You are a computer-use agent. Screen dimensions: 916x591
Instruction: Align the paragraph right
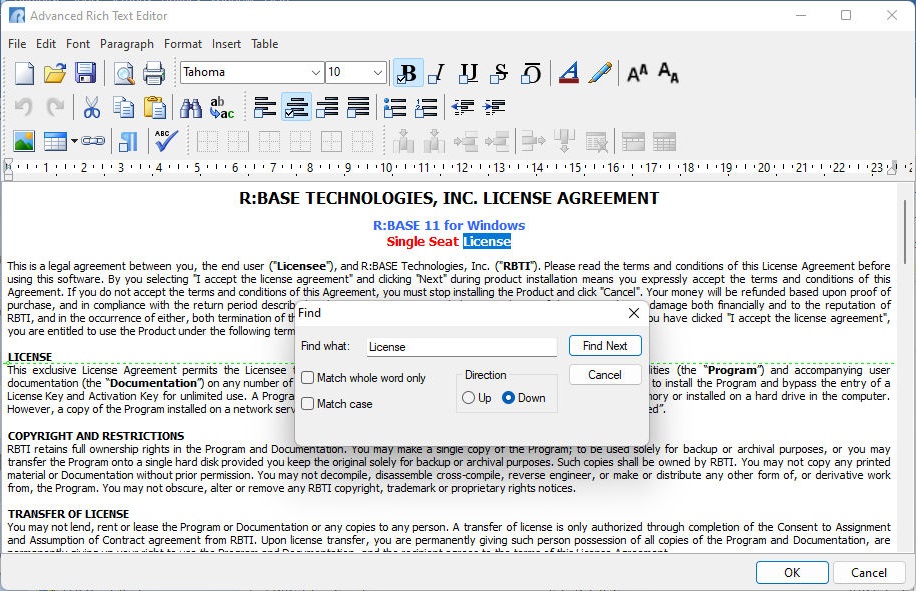327,107
